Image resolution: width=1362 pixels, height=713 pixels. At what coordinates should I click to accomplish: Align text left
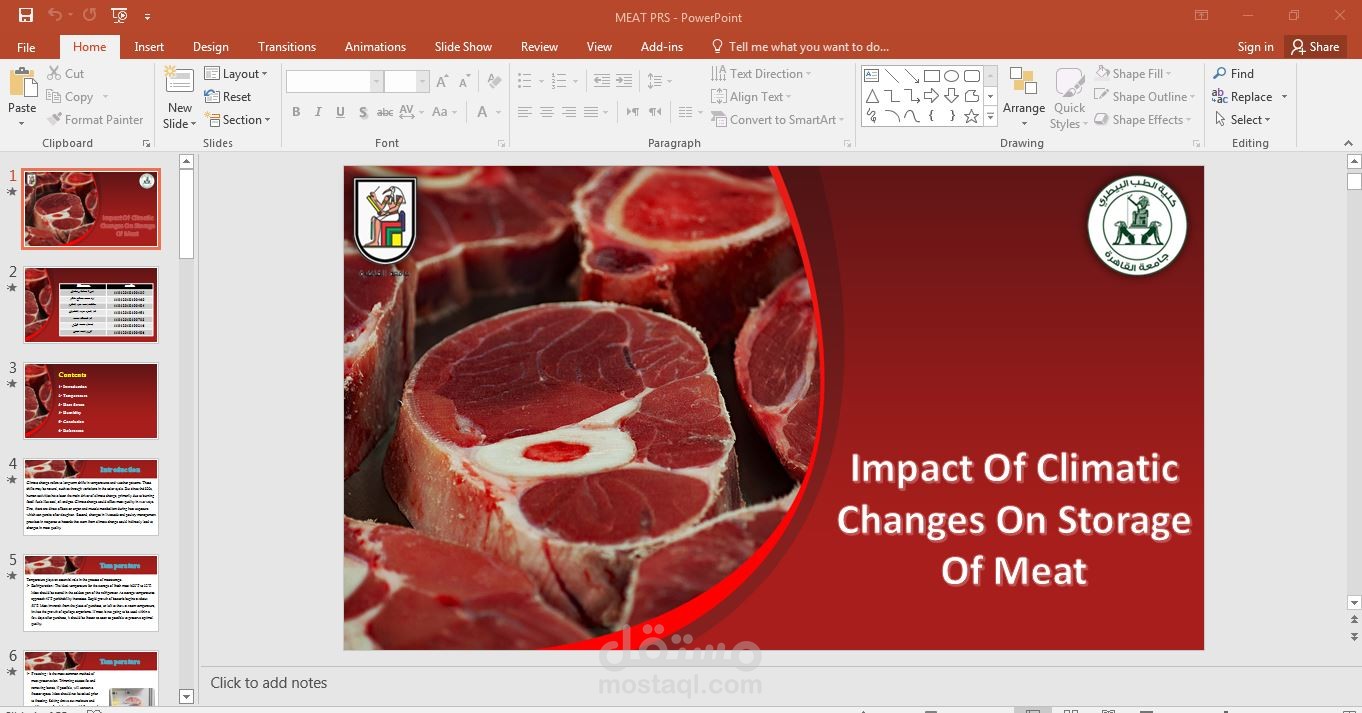(525, 112)
